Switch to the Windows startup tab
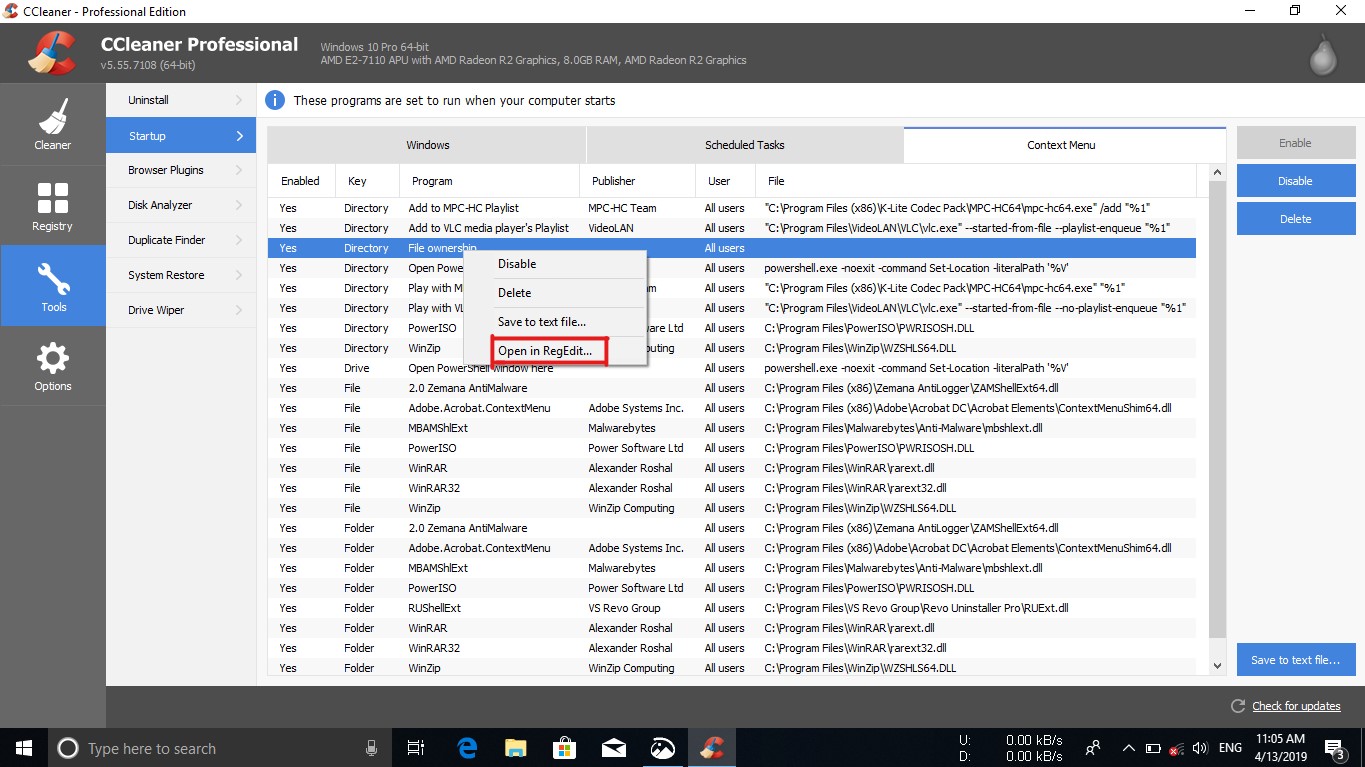The height and width of the screenshot is (767, 1365). click(427, 145)
